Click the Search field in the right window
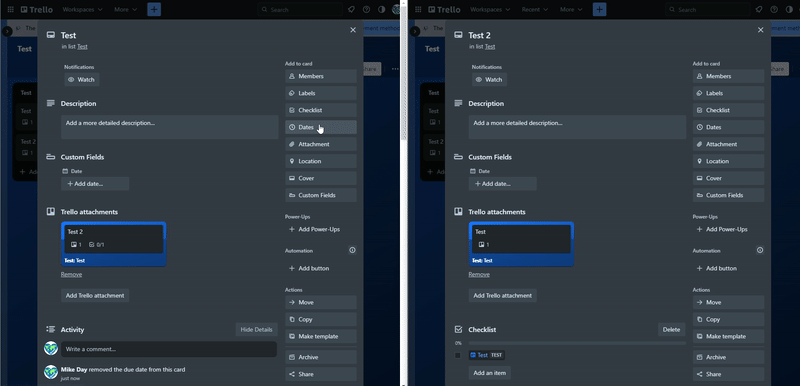Screen dimensions: 800x386 708,10
